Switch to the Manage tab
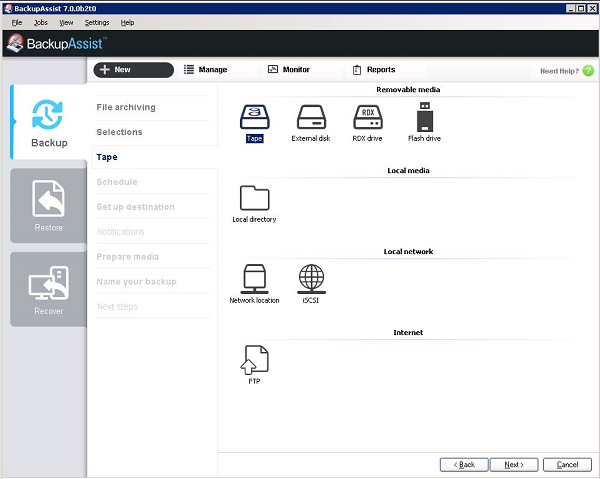This screenshot has width=600, height=479. pyautogui.click(x=206, y=70)
